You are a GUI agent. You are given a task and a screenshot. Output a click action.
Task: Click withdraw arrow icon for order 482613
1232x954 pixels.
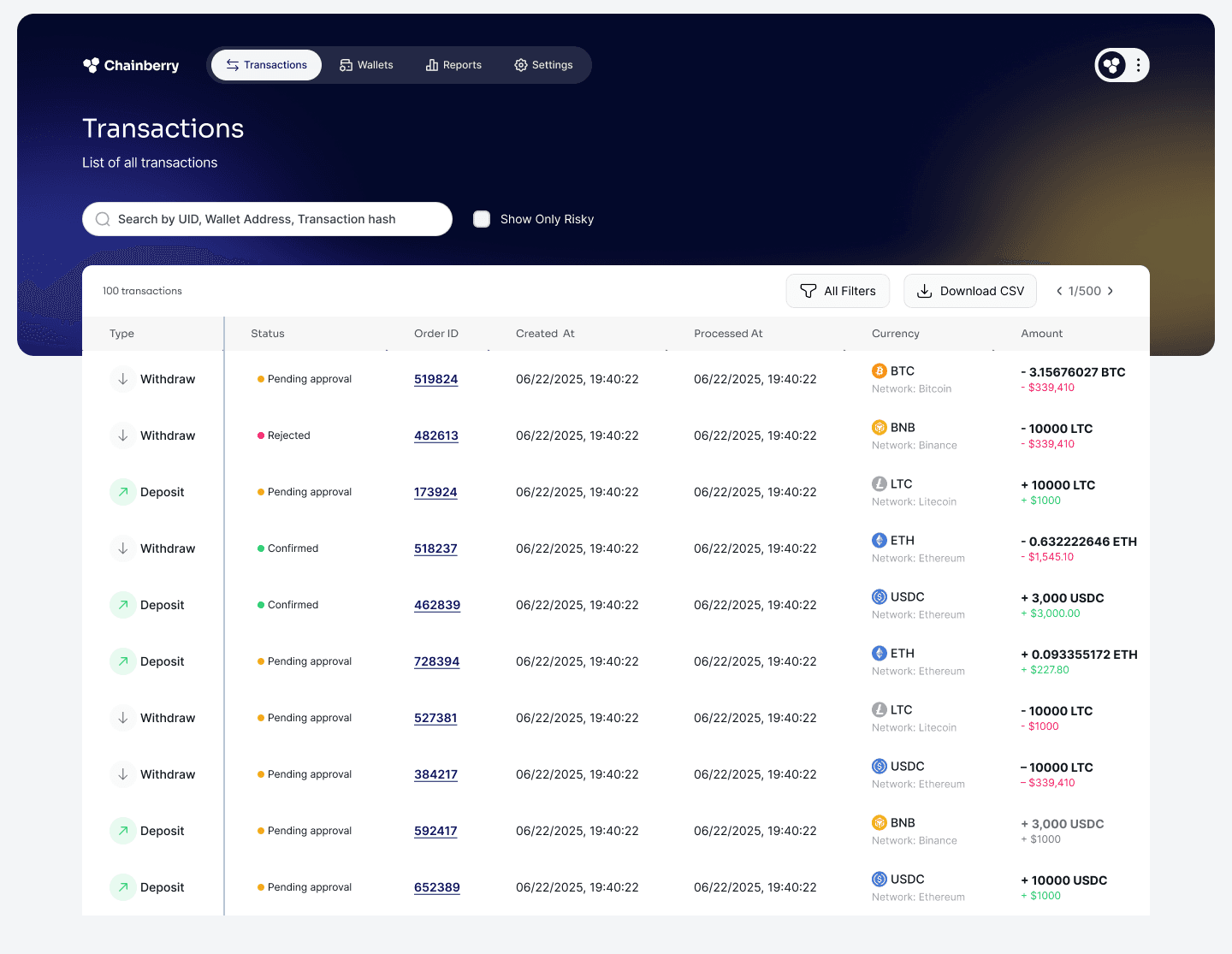[x=123, y=436]
